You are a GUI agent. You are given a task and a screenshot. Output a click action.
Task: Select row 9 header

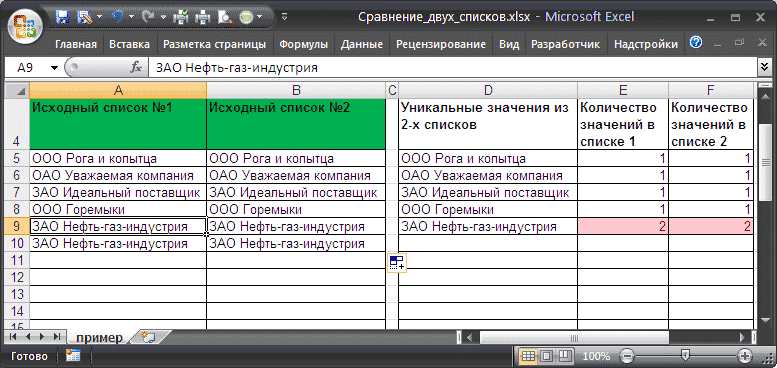coord(17,226)
